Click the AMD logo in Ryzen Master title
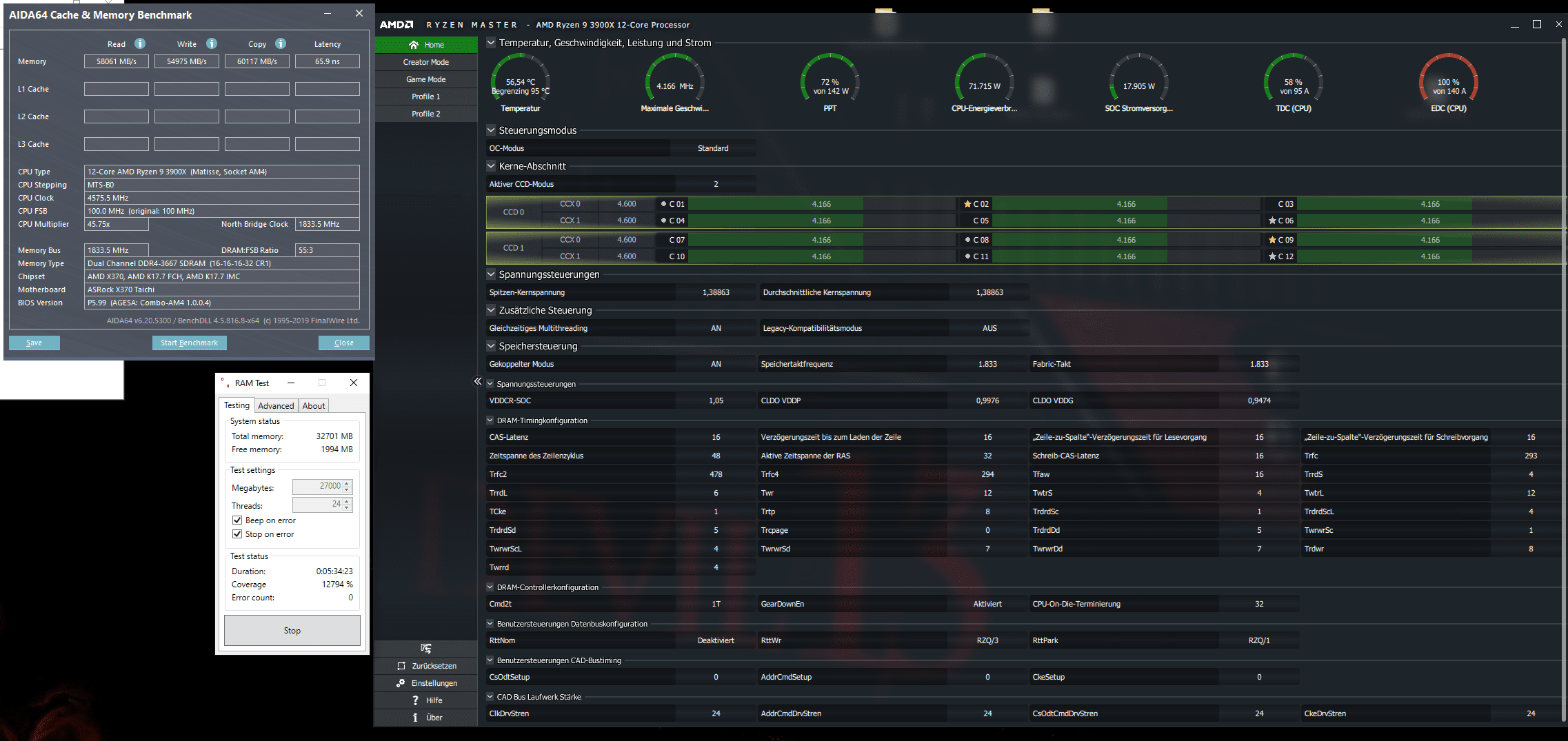 pyautogui.click(x=396, y=25)
